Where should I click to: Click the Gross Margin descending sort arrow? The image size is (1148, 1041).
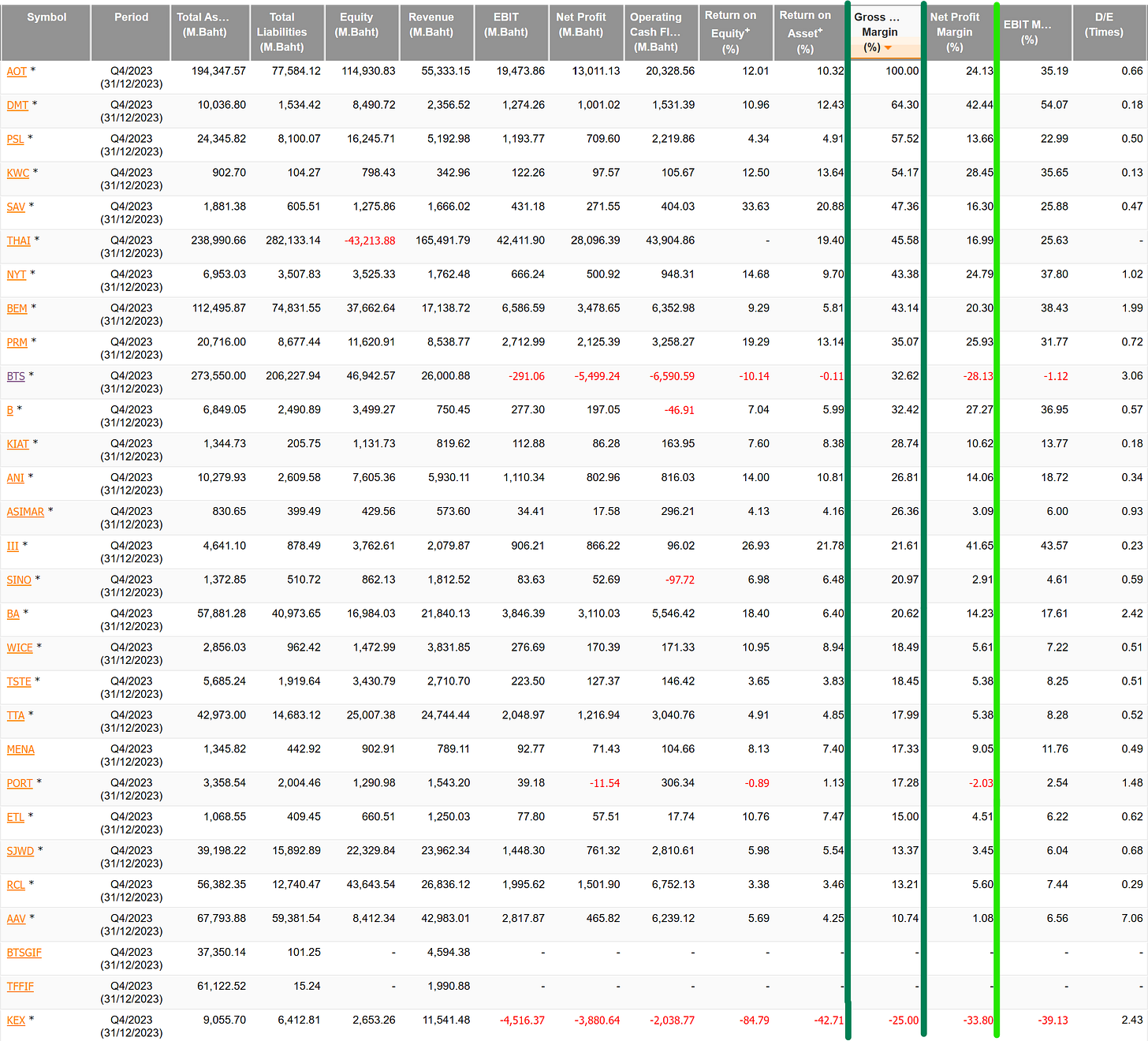coord(889,48)
